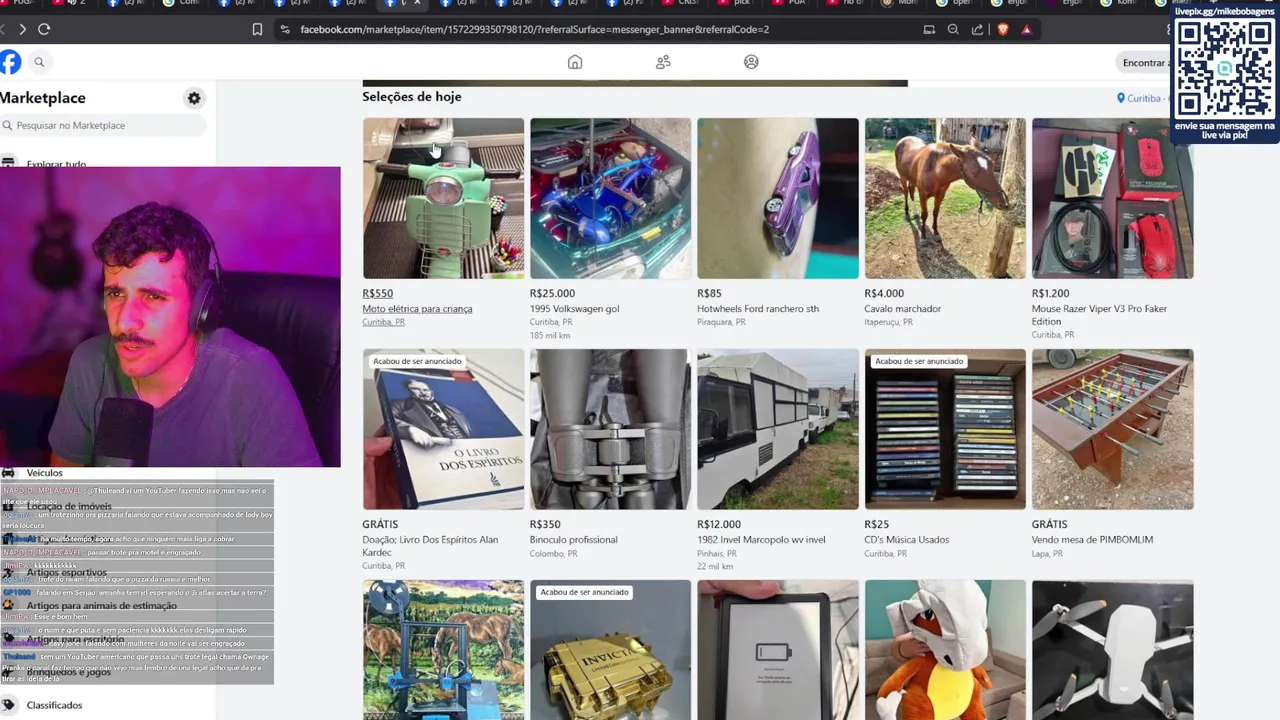
Task: Click the R$12.000 price text
Action: [719, 524]
